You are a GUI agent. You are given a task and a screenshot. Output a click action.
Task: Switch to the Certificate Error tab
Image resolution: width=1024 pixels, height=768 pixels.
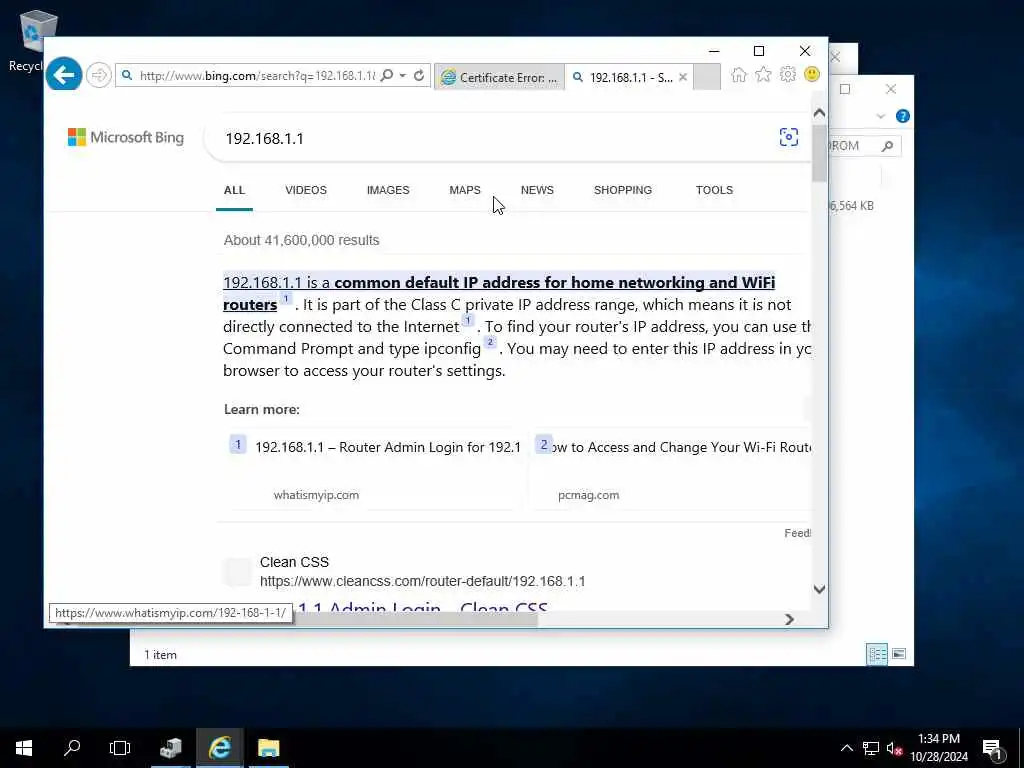point(500,77)
